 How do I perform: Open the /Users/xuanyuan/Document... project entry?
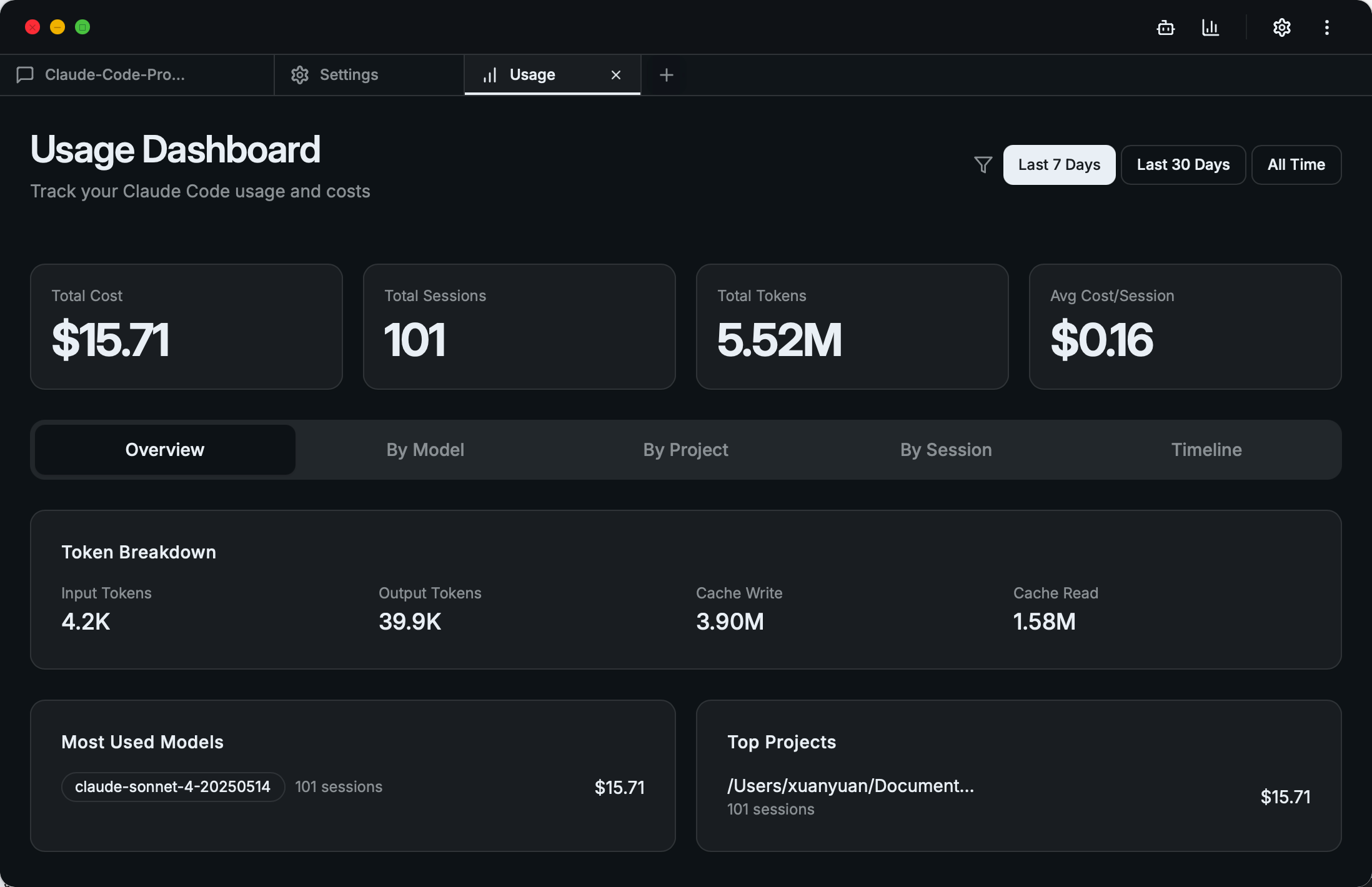[850, 786]
